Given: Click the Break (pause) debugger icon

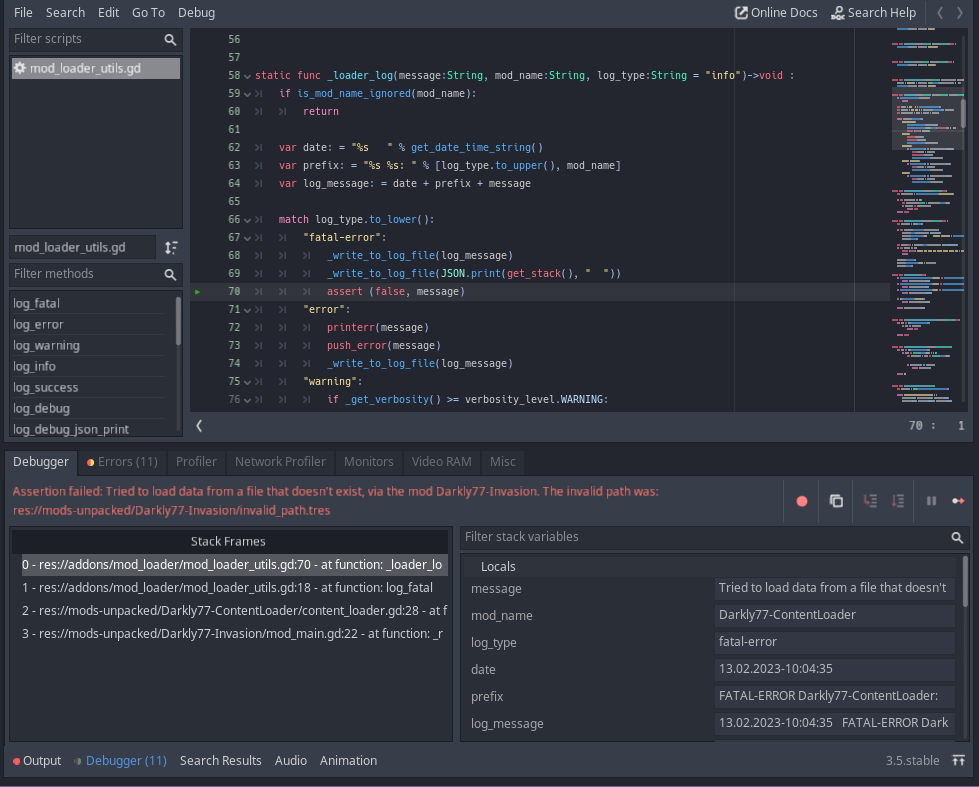Looking at the screenshot, I should tap(931, 501).
